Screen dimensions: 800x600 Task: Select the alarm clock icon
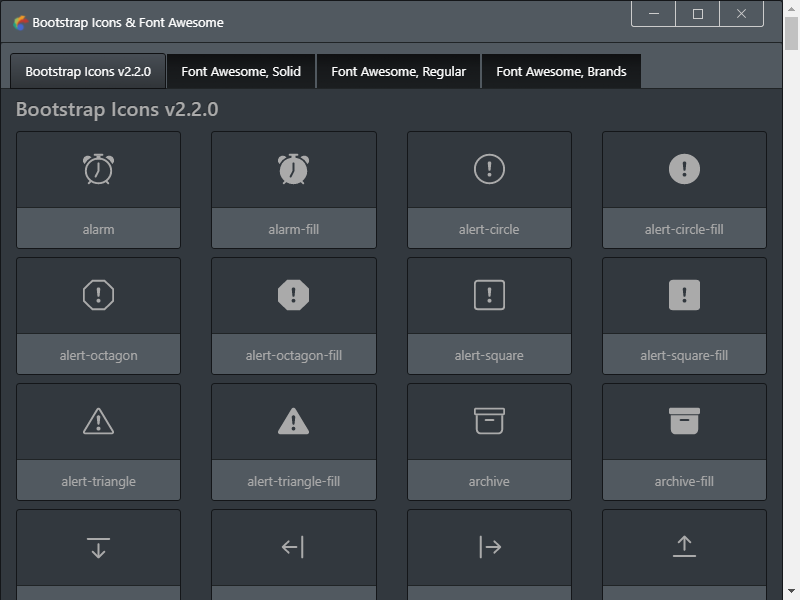tap(98, 169)
